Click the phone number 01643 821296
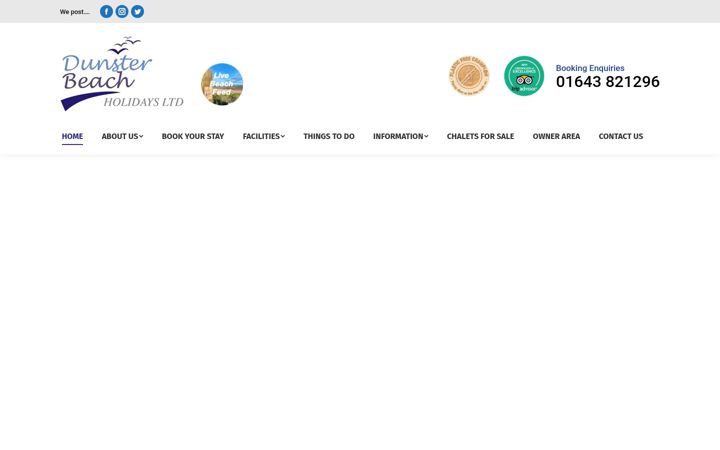Screen dimensions: 720x450 (608, 82)
